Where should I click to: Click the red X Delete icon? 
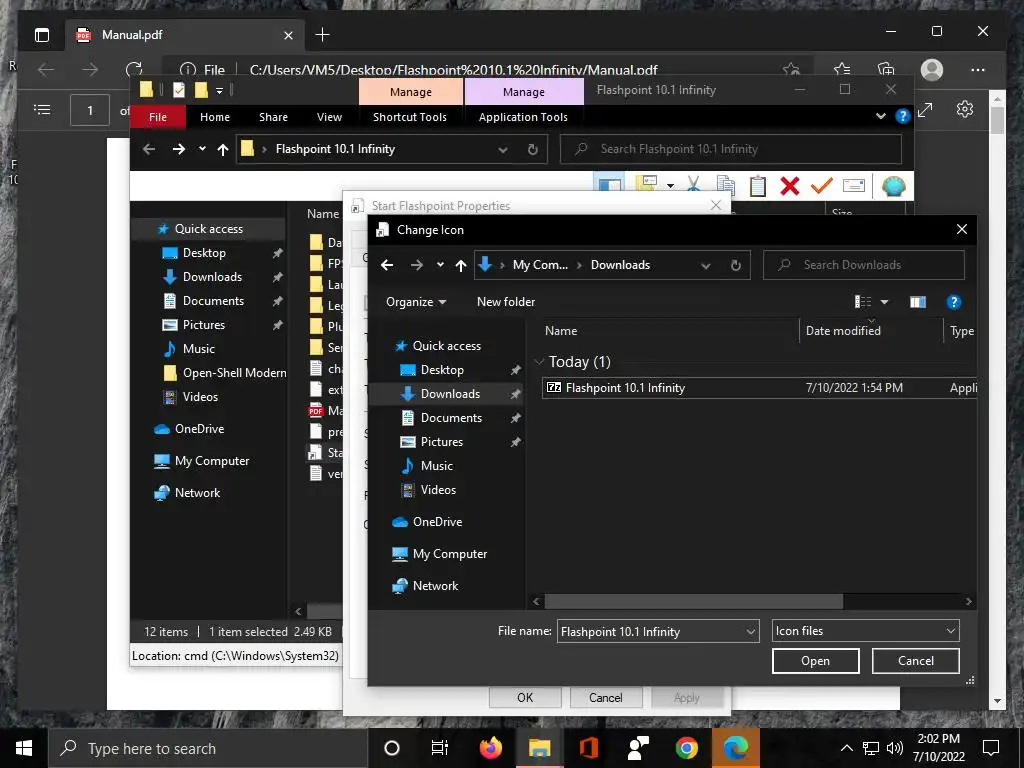(790, 186)
